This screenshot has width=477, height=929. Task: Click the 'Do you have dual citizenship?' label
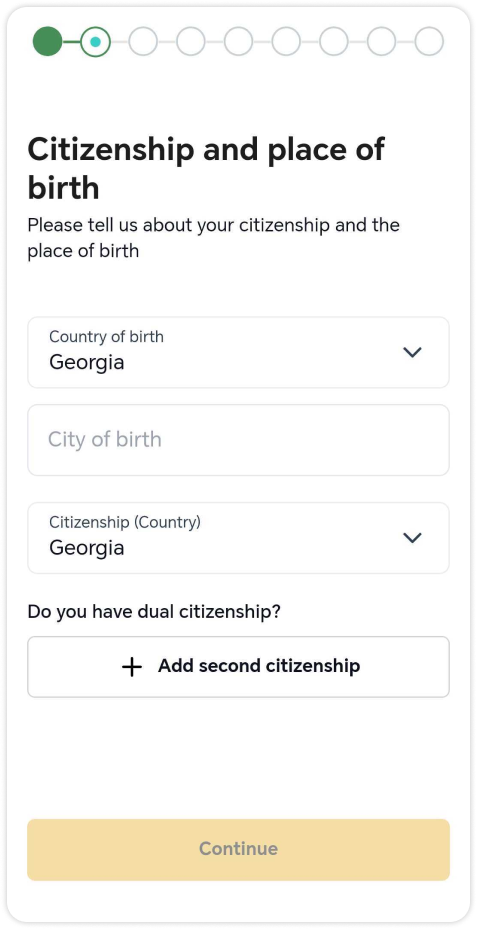[x=154, y=611]
